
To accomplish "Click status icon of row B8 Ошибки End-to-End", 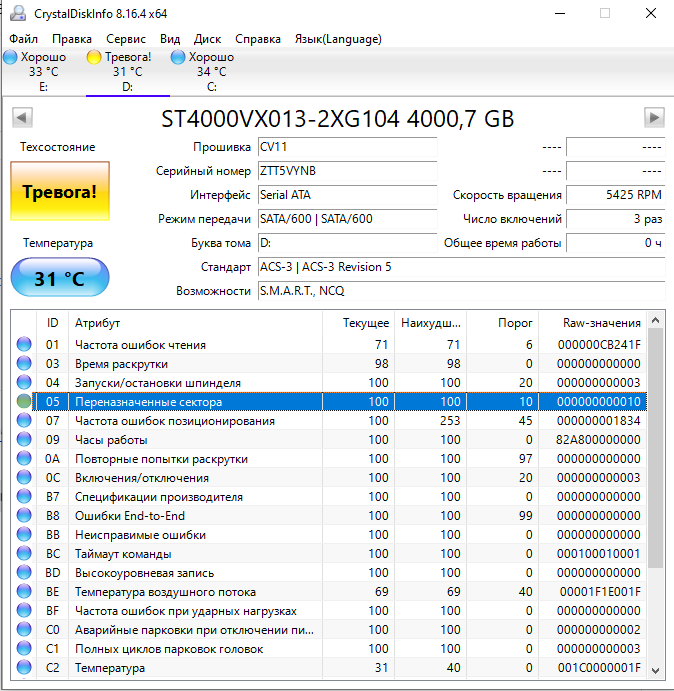I will coord(24,515).
